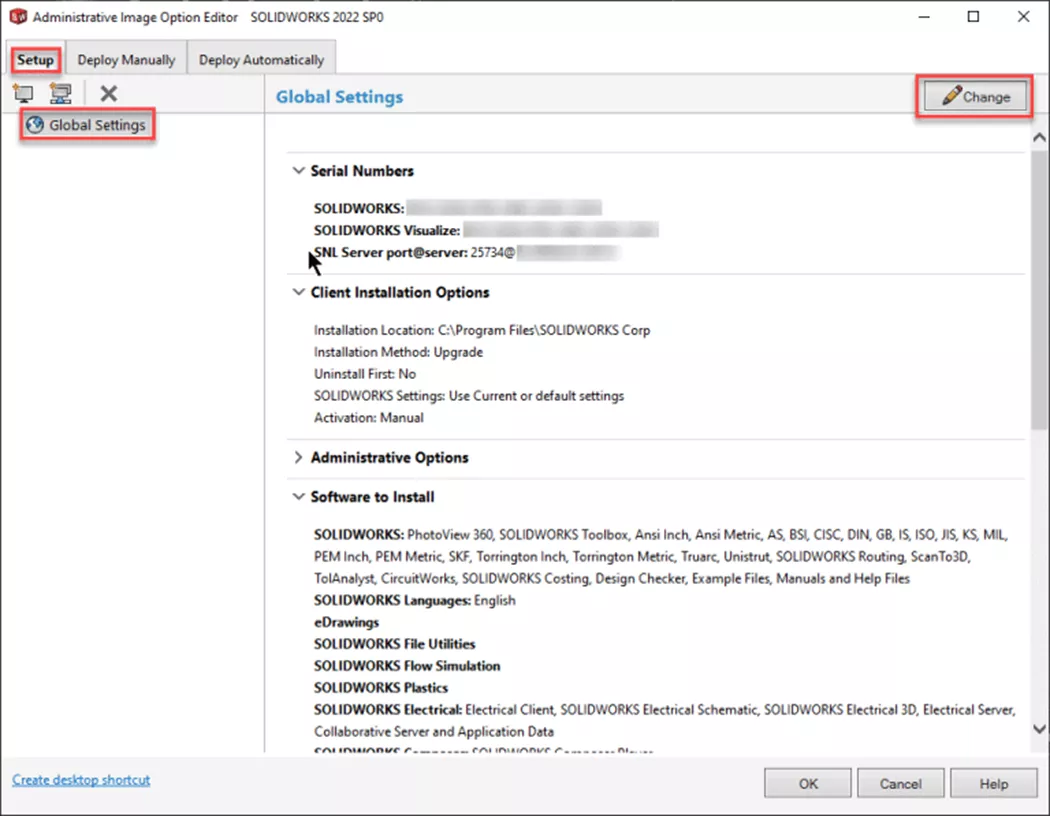
Task: Click the Help button
Action: (x=994, y=783)
